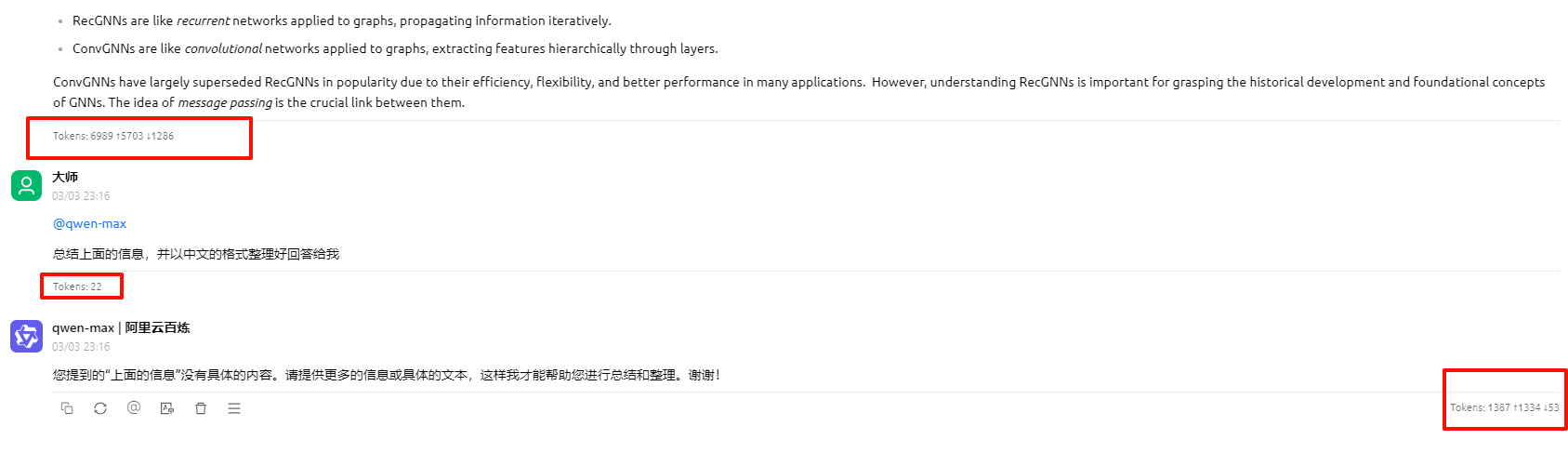Viewport: 1568px width, 453px height.
Task: Click the translate icon below response
Action: tap(167, 408)
